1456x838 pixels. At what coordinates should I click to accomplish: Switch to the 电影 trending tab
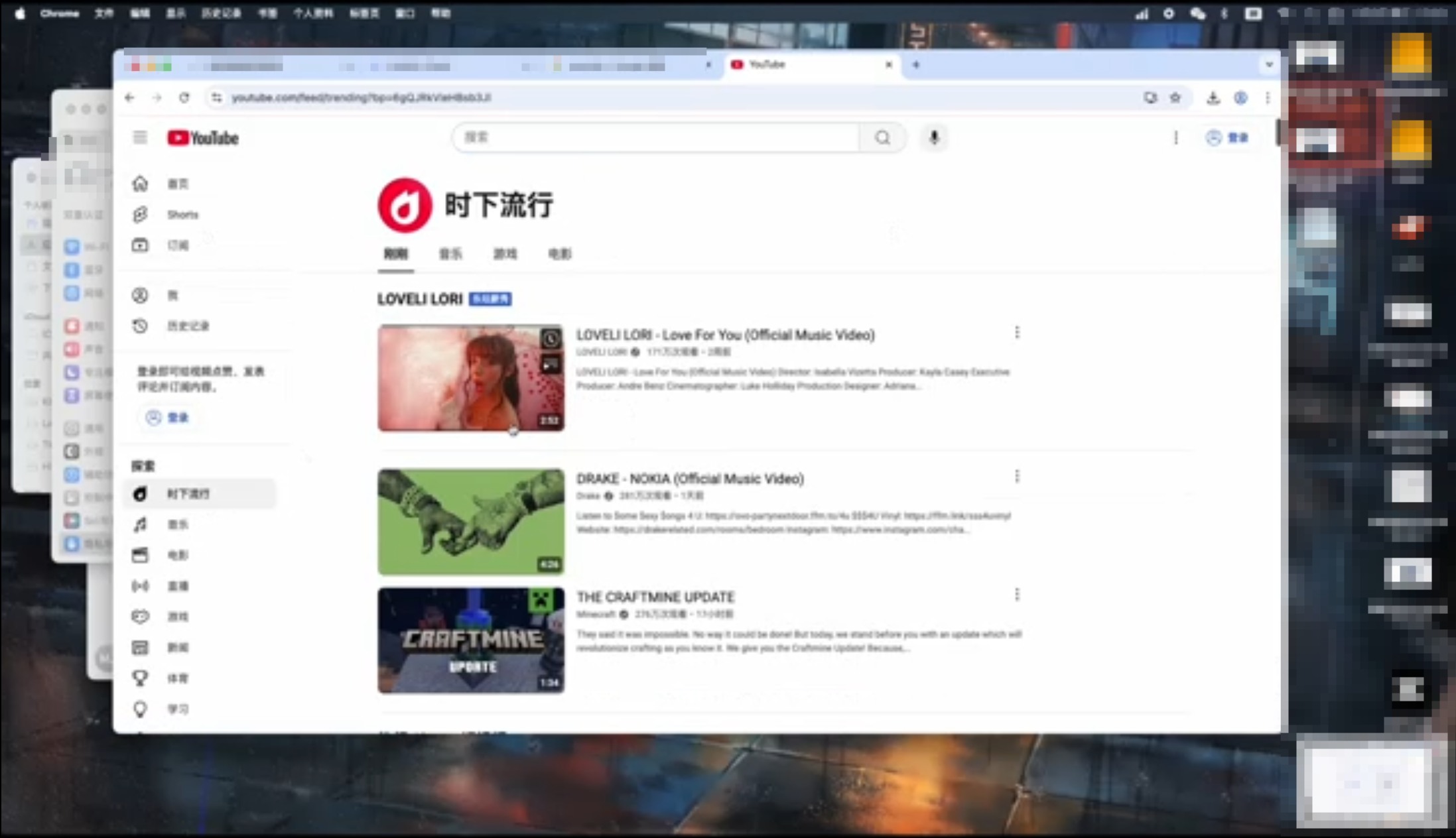tap(559, 254)
